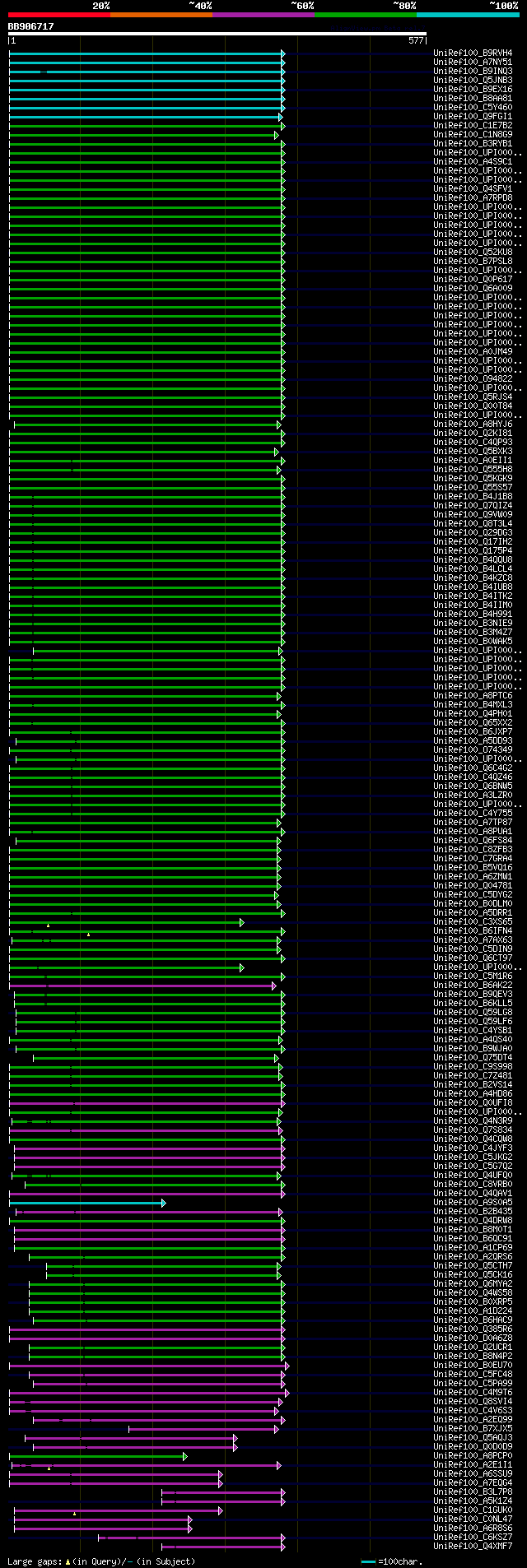
Task: Select hit label UniRef100_Q17IH2
Action: (473, 541)
